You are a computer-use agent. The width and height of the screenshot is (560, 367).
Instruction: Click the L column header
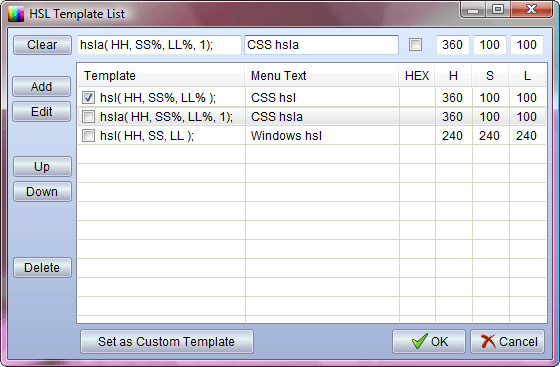(527, 76)
